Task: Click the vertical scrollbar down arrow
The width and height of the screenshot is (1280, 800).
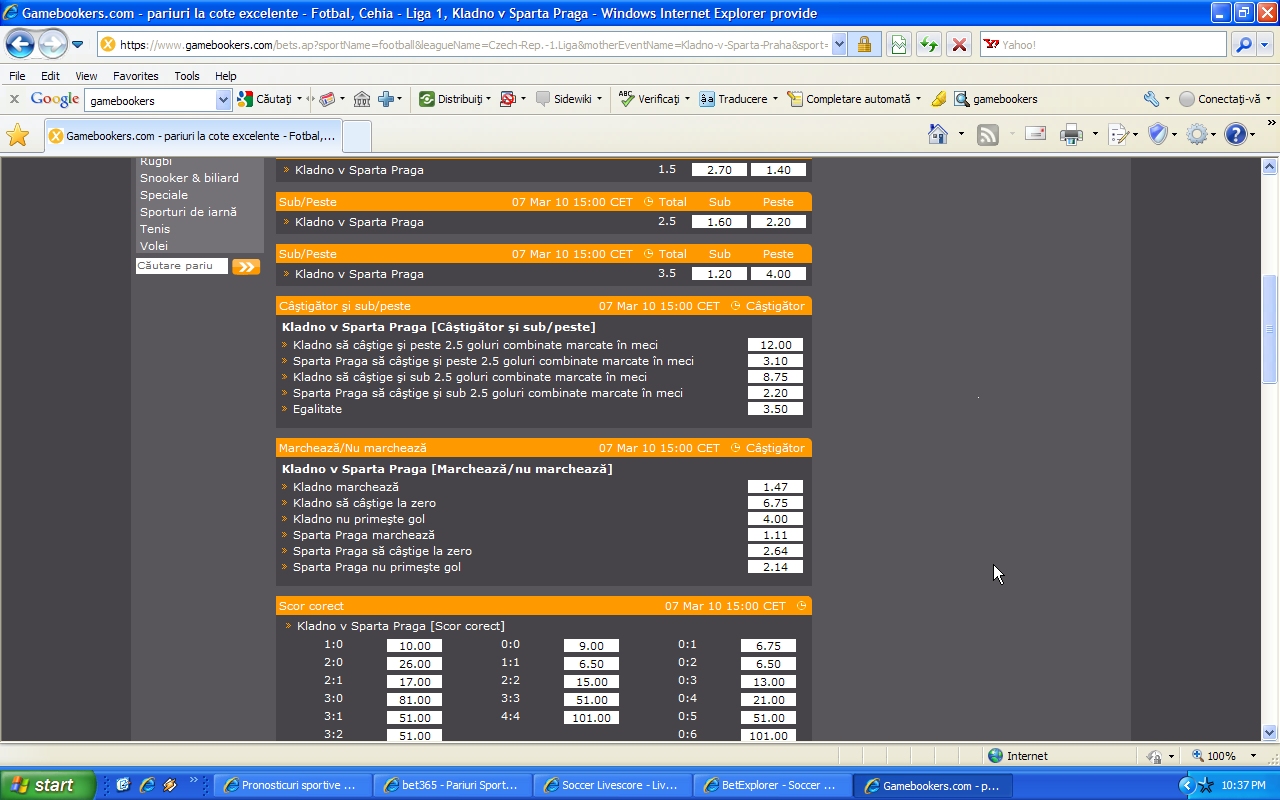Action: (1270, 732)
